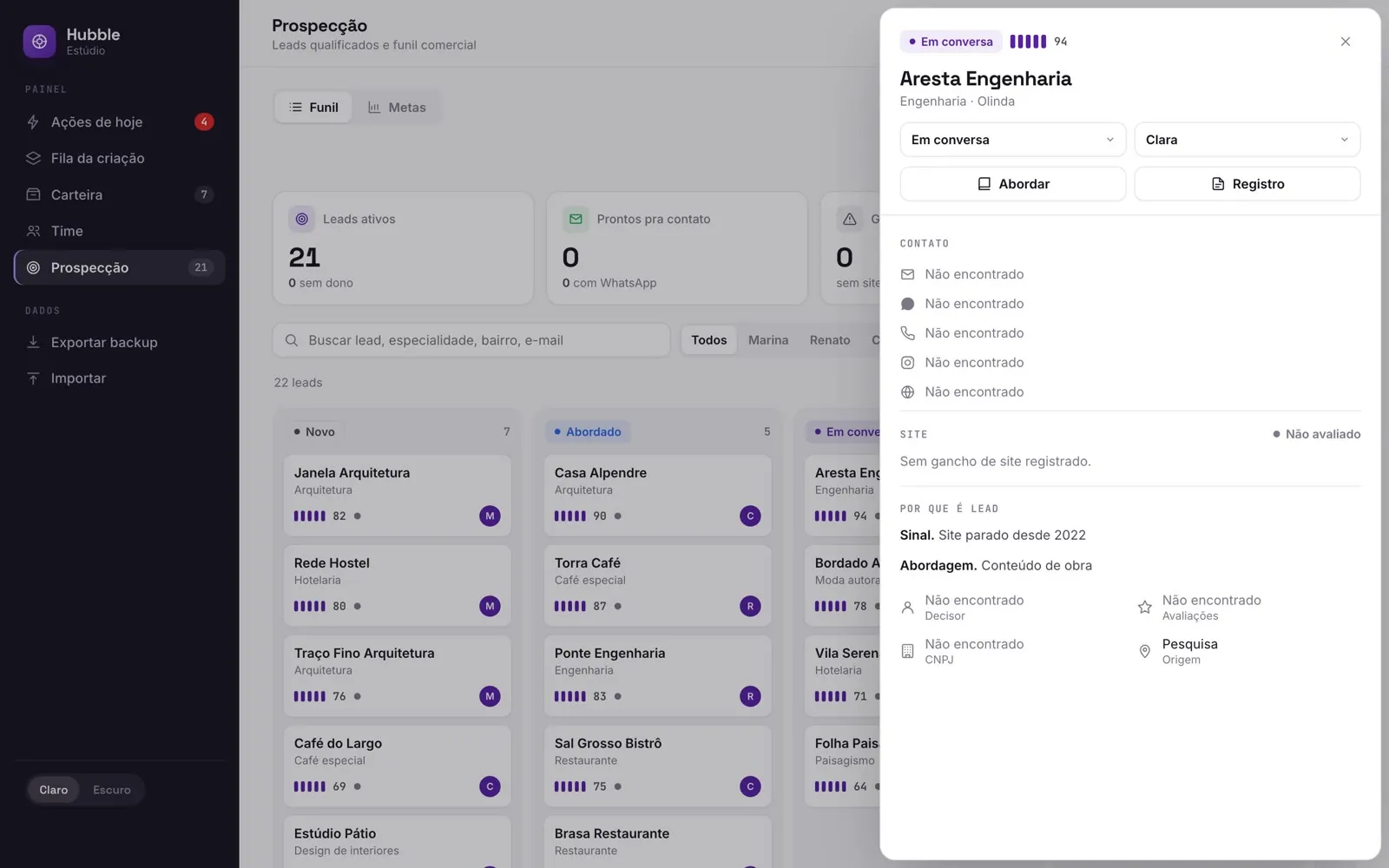Screen dimensions: 1389x868
Task: Open the Janela Arquitetura lead card
Action: tap(397, 495)
